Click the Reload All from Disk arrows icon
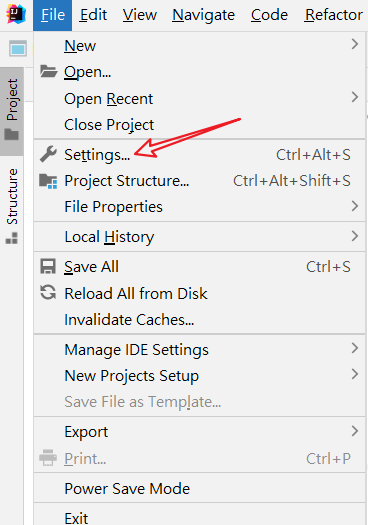The width and height of the screenshot is (368, 525). 48,292
